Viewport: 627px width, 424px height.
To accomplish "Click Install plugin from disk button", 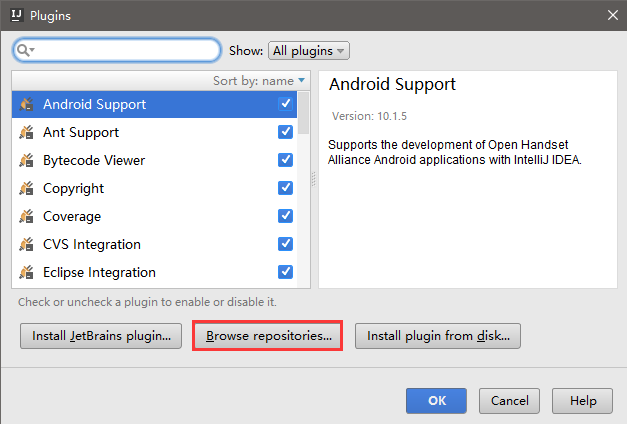I will [x=438, y=336].
